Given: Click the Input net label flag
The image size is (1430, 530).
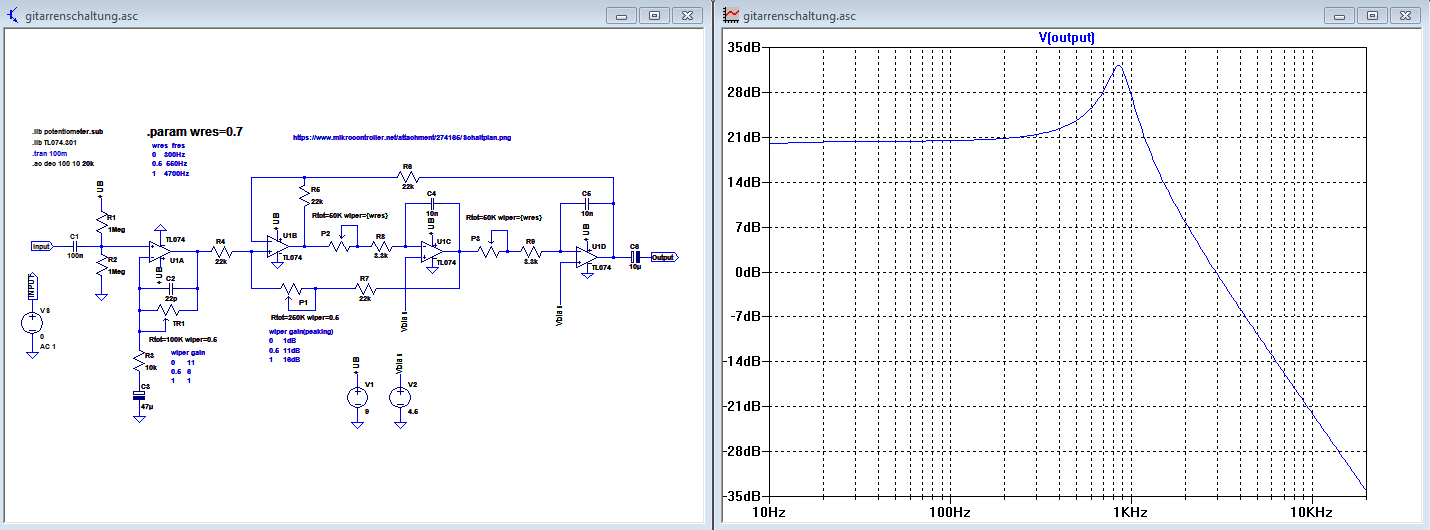Looking at the screenshot, I should click(x=42, y=246).
